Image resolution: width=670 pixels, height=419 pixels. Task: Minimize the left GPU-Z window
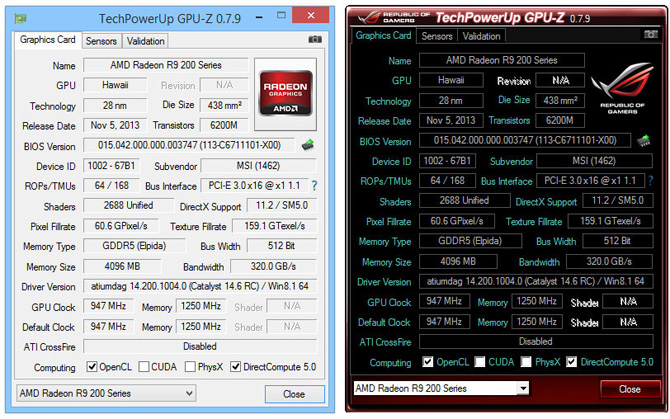[259, 17]
